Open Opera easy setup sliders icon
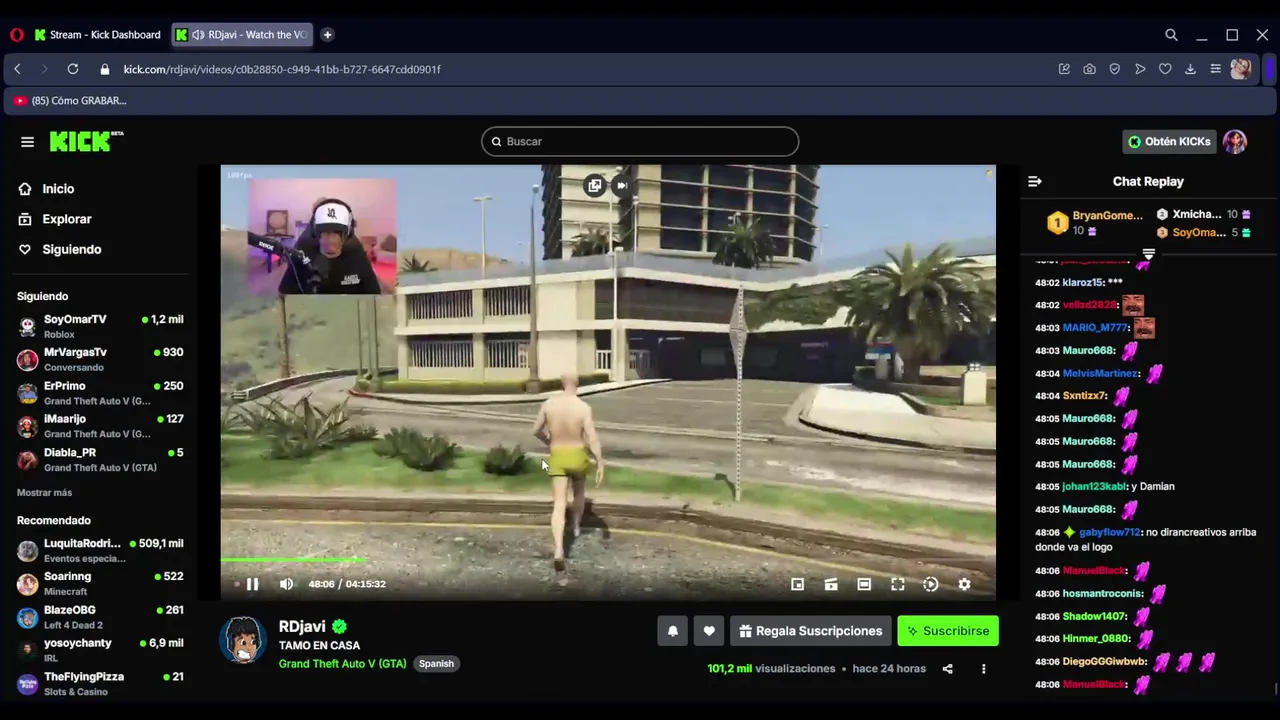1280x720 pixels. tap(1215, 69)
